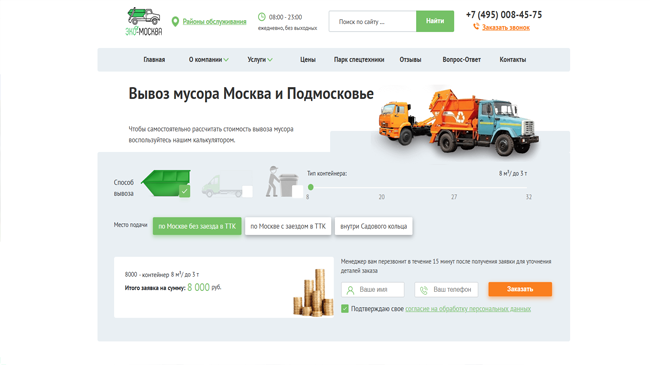Viewport: 650px width, 365px height.
Task: Click the phone number +7 (495) 008-45-75
Action: point(504,15)
